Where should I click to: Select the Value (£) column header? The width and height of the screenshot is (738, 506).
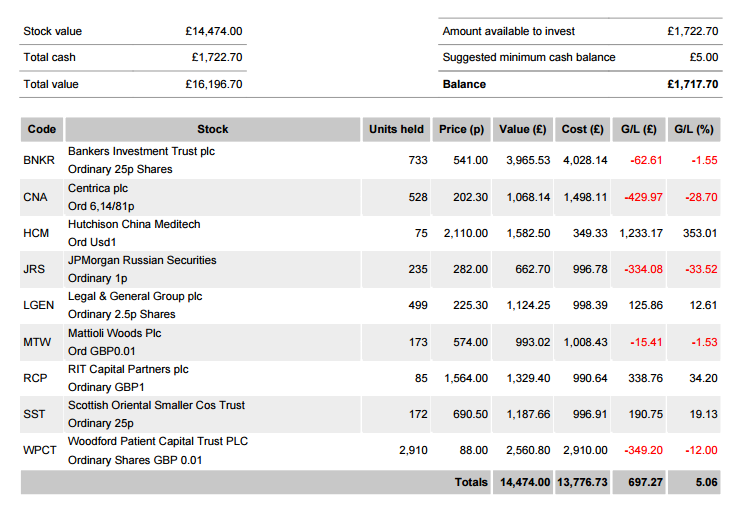522,129
